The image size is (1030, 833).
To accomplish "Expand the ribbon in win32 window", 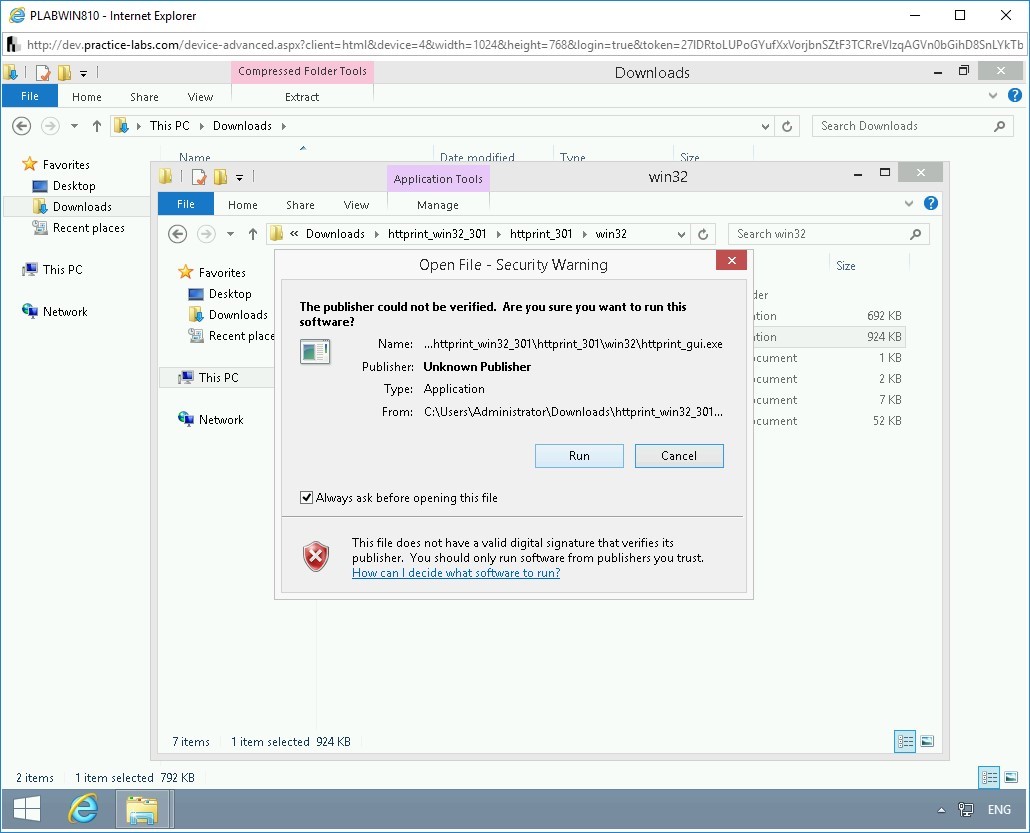I will coord(909,204).
